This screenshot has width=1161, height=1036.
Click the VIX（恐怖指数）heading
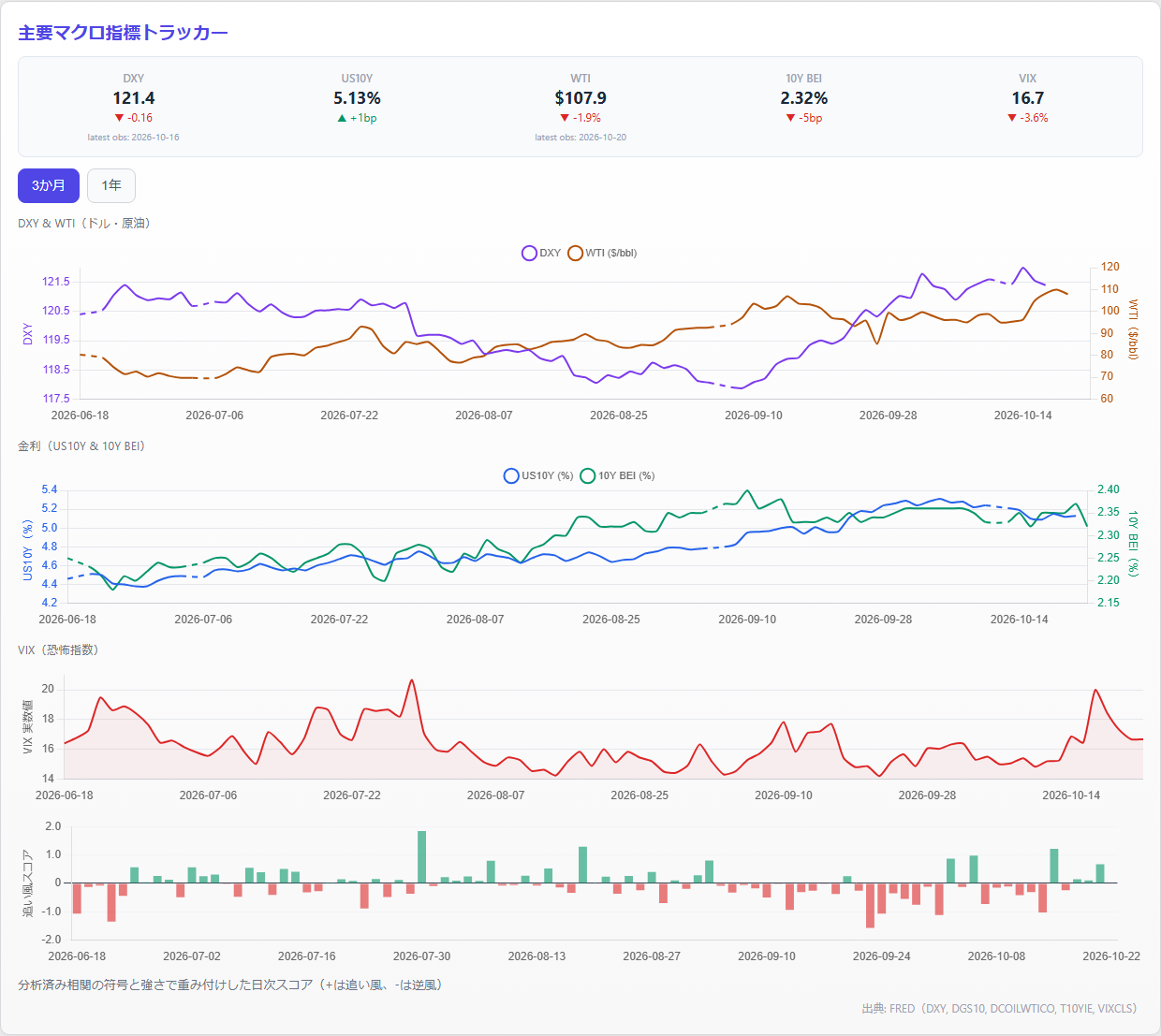(x=58, y=650)
